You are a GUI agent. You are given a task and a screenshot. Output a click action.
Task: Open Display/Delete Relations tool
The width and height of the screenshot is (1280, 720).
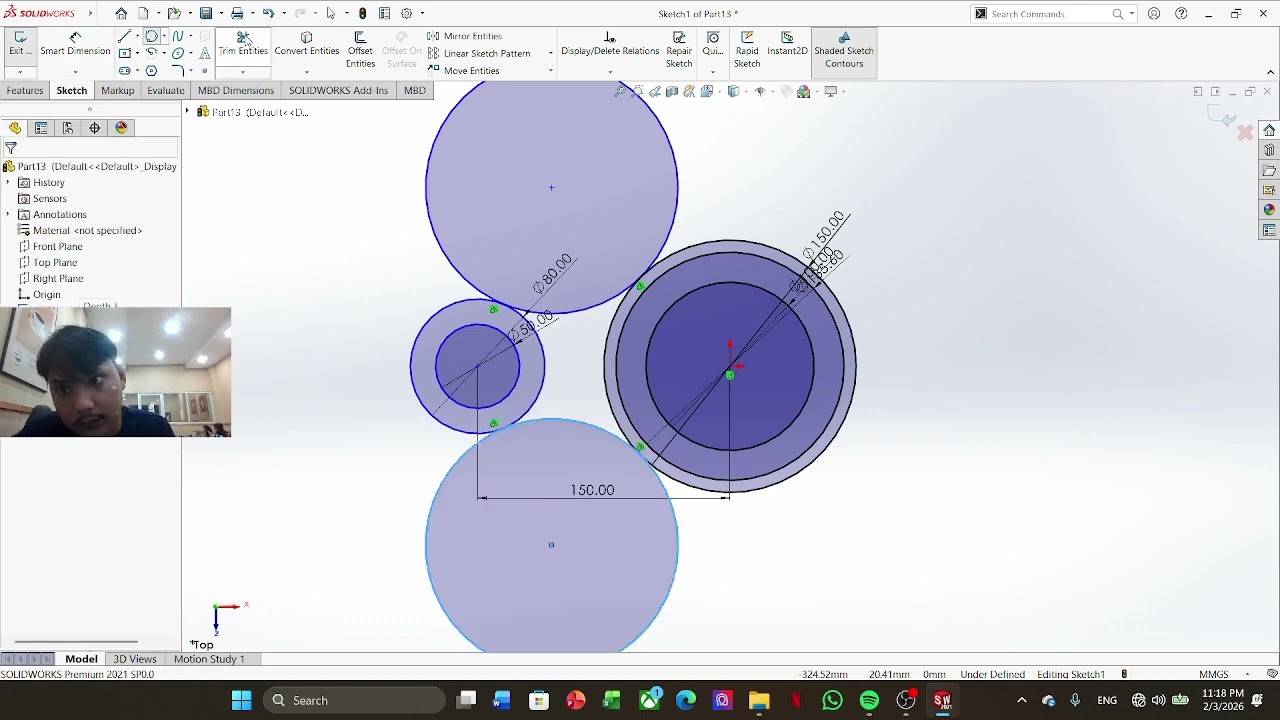pos(610,44)
